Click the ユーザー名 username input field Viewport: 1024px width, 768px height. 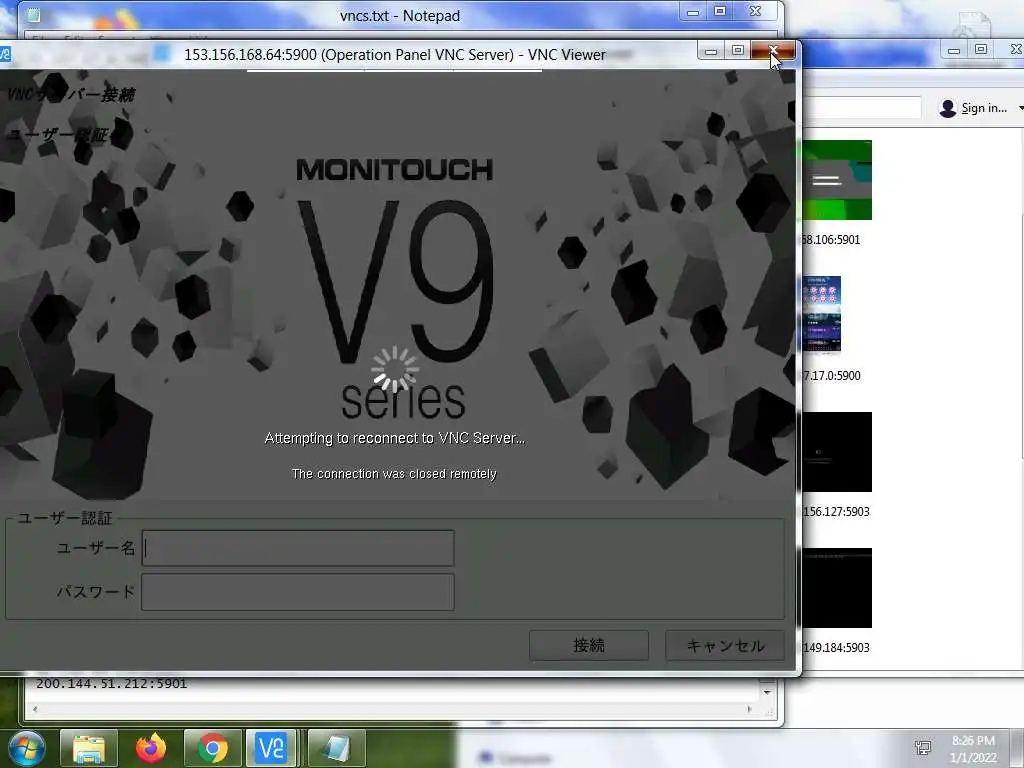(x=298, y=548)
